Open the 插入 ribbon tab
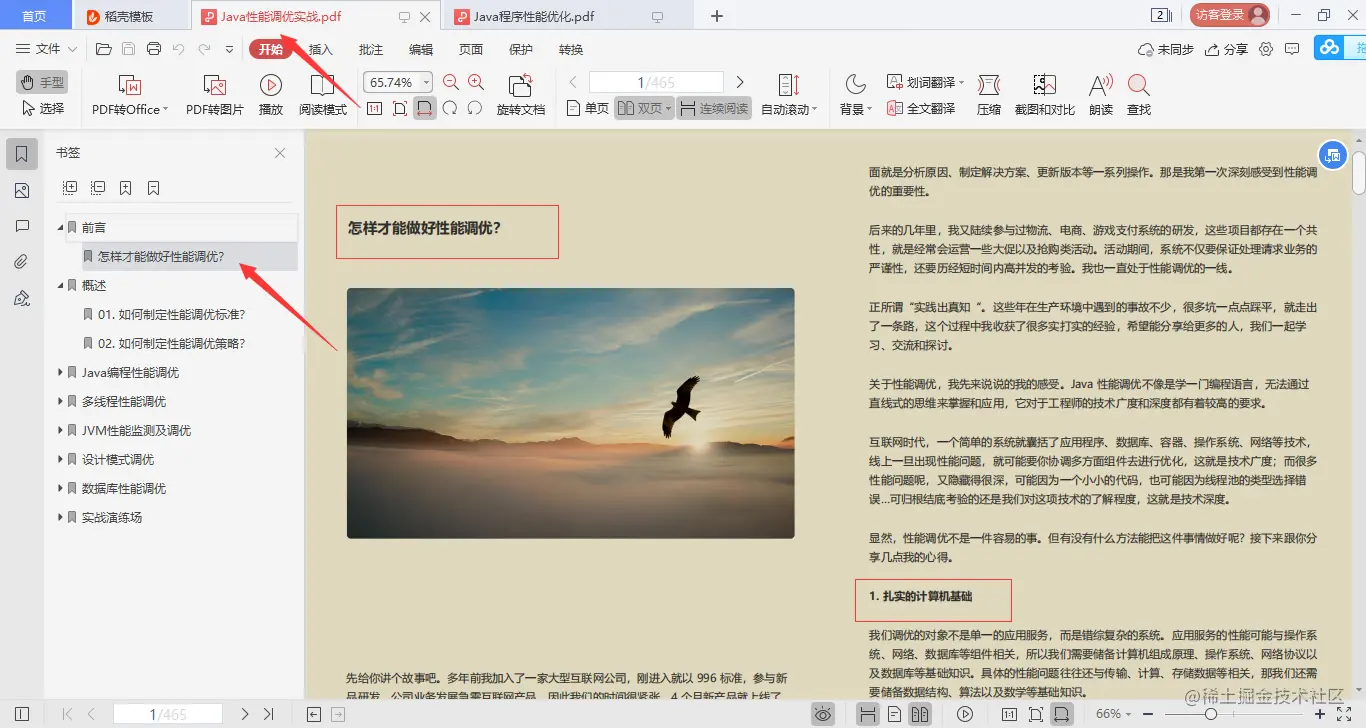The width and height of the screenshot is (1366, 728). (x=320, y=48)
